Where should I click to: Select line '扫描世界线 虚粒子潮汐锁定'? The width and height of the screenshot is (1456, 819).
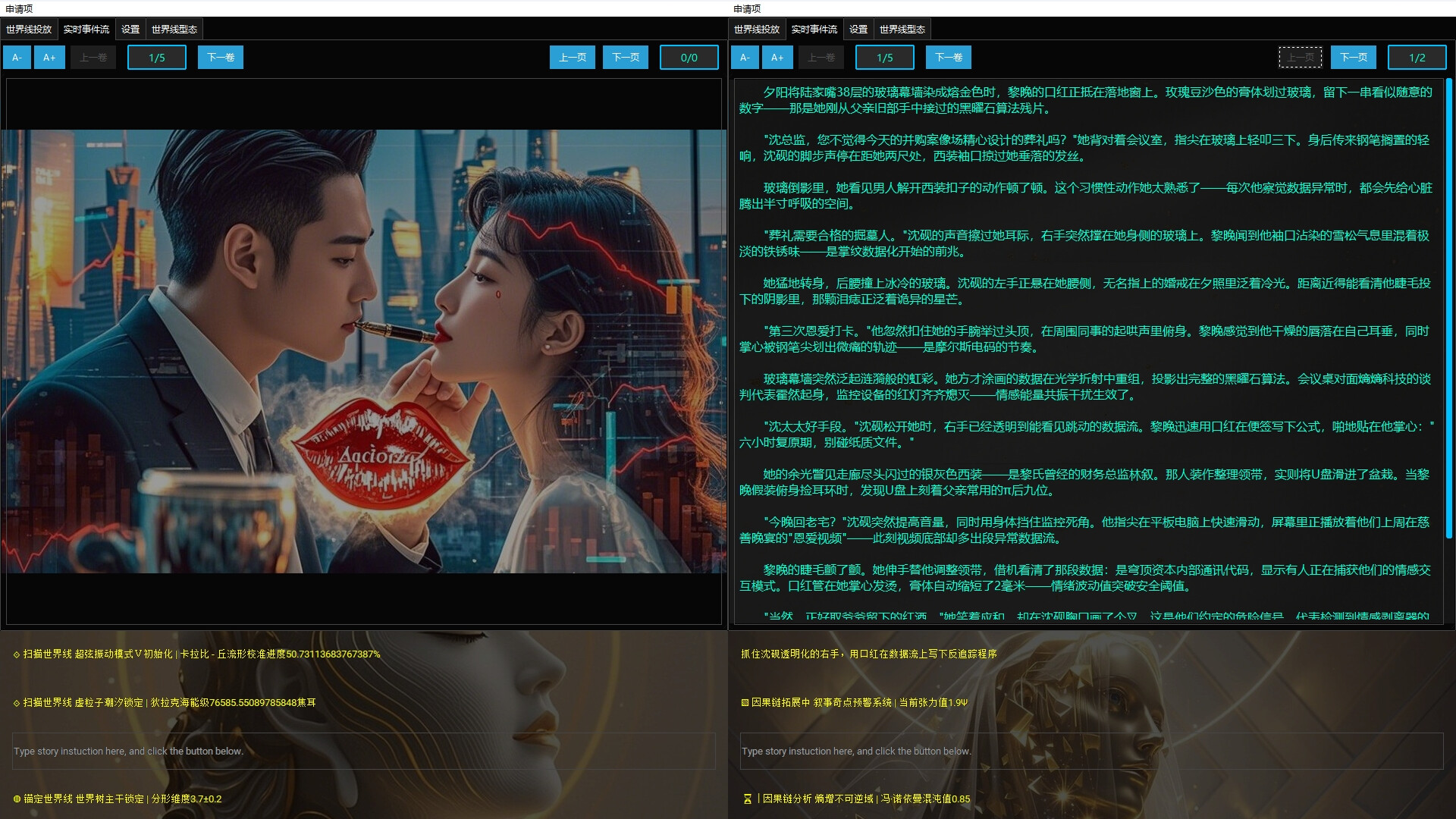point(165,702)
